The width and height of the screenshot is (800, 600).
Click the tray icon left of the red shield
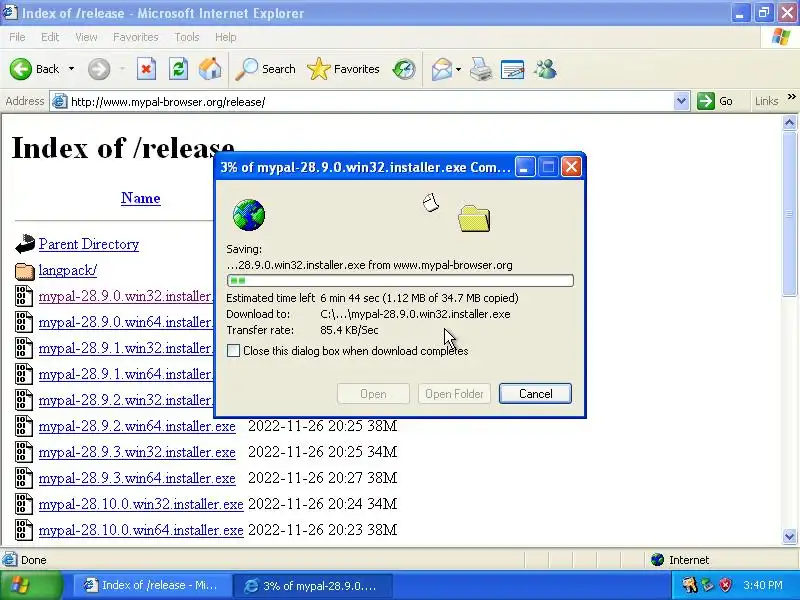tap(708, 585)
